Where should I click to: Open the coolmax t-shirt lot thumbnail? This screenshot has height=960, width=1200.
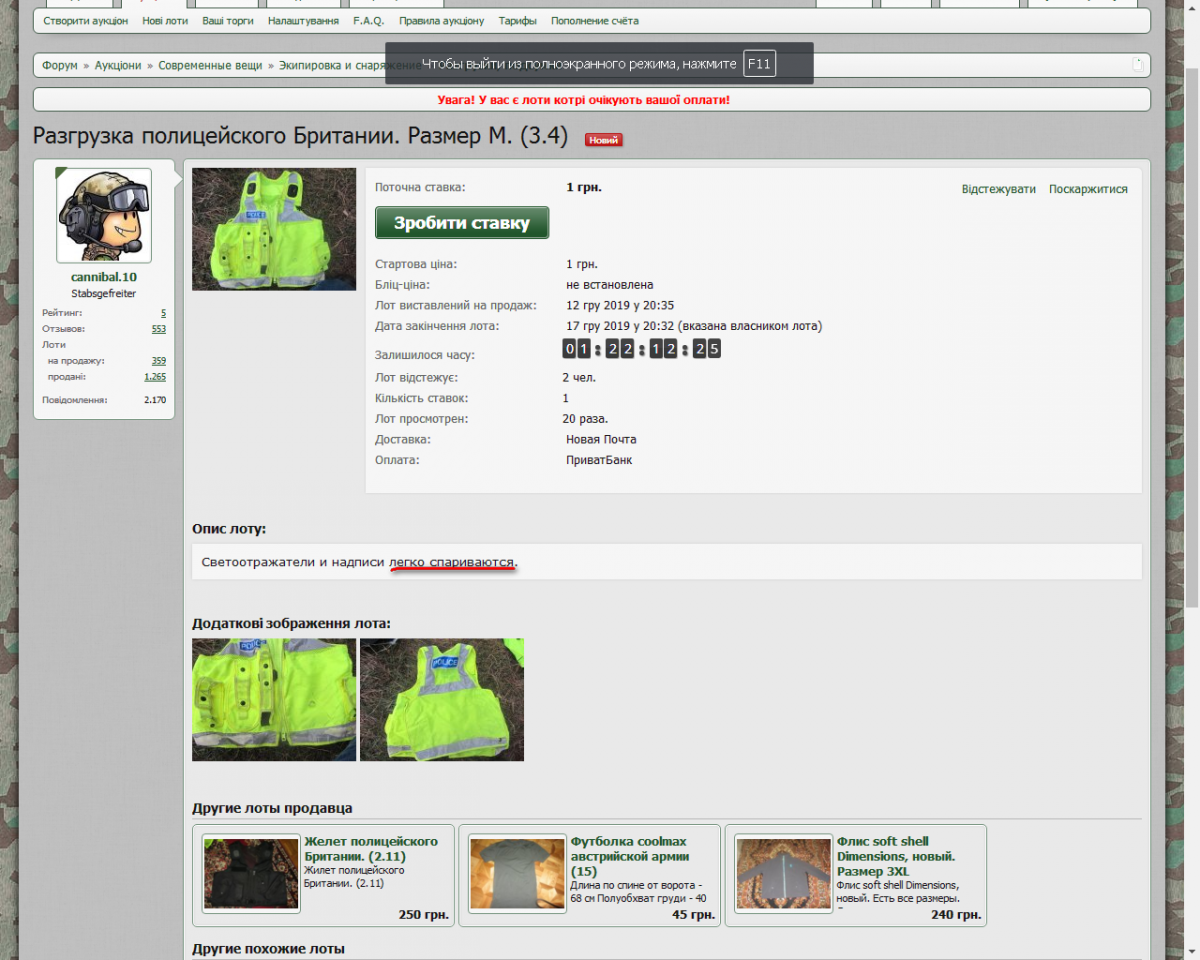coord(517,873)
